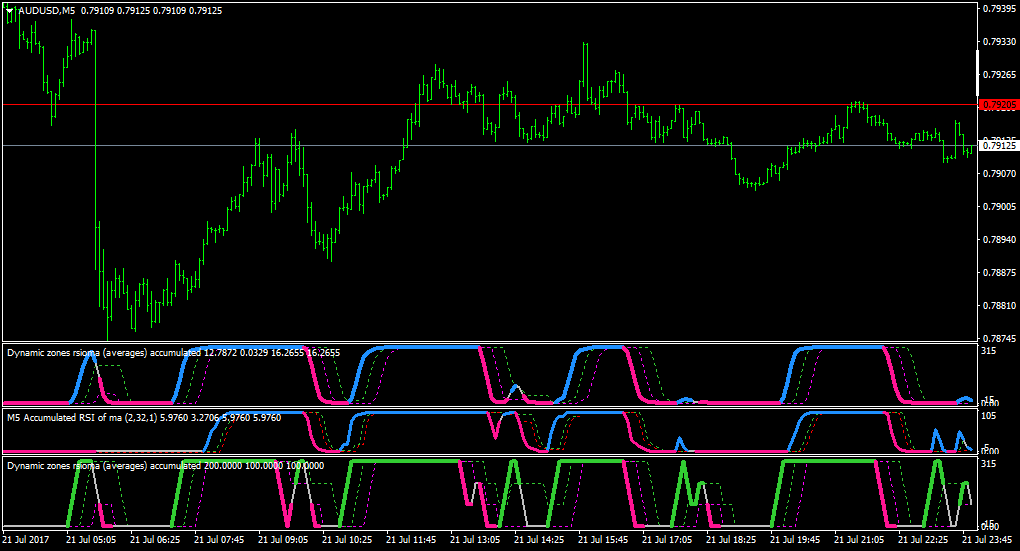The width and height of the screenshot is (1020, 551).
Task: Click the 21 Jul 23:45 time label
Action: (x=987, y=539)
